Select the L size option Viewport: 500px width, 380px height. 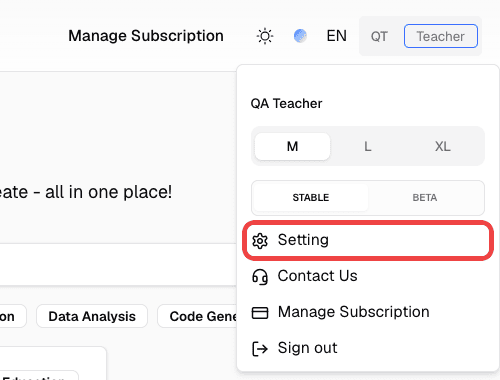pyautogui.click(x=368, y=146)
